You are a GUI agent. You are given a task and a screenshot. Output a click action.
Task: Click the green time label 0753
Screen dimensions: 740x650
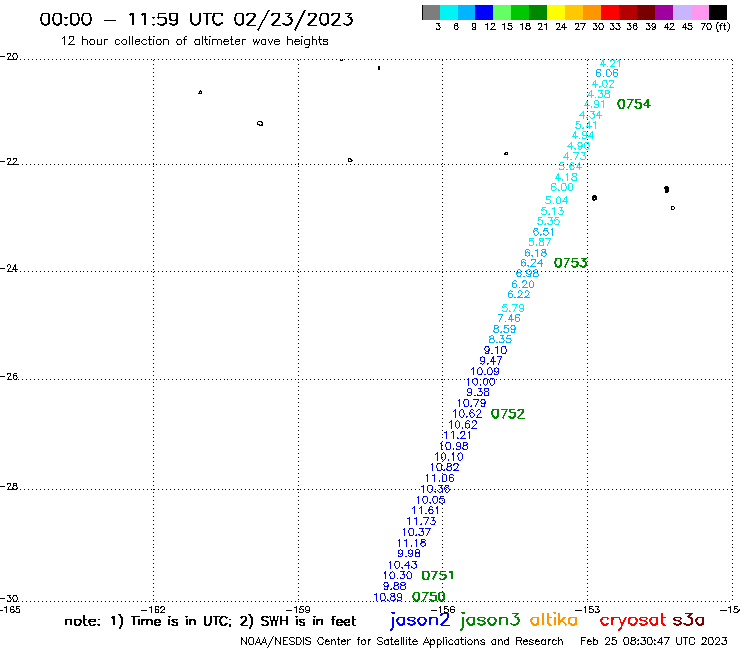click(571, 263)
